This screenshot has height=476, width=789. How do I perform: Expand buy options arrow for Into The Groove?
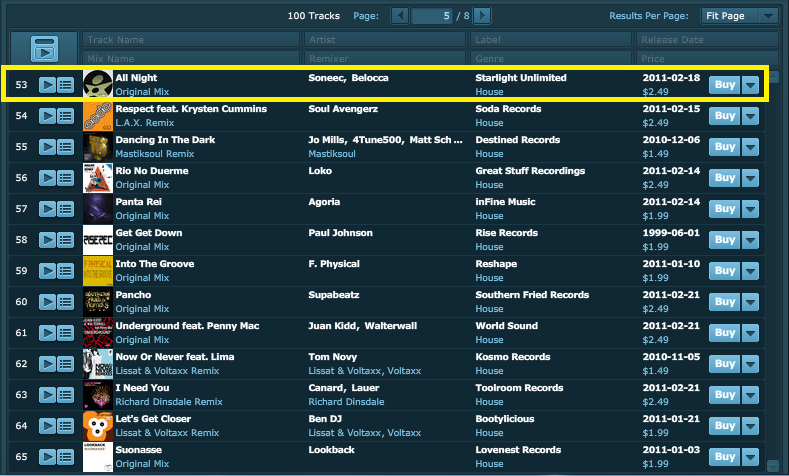pos(752,271)
